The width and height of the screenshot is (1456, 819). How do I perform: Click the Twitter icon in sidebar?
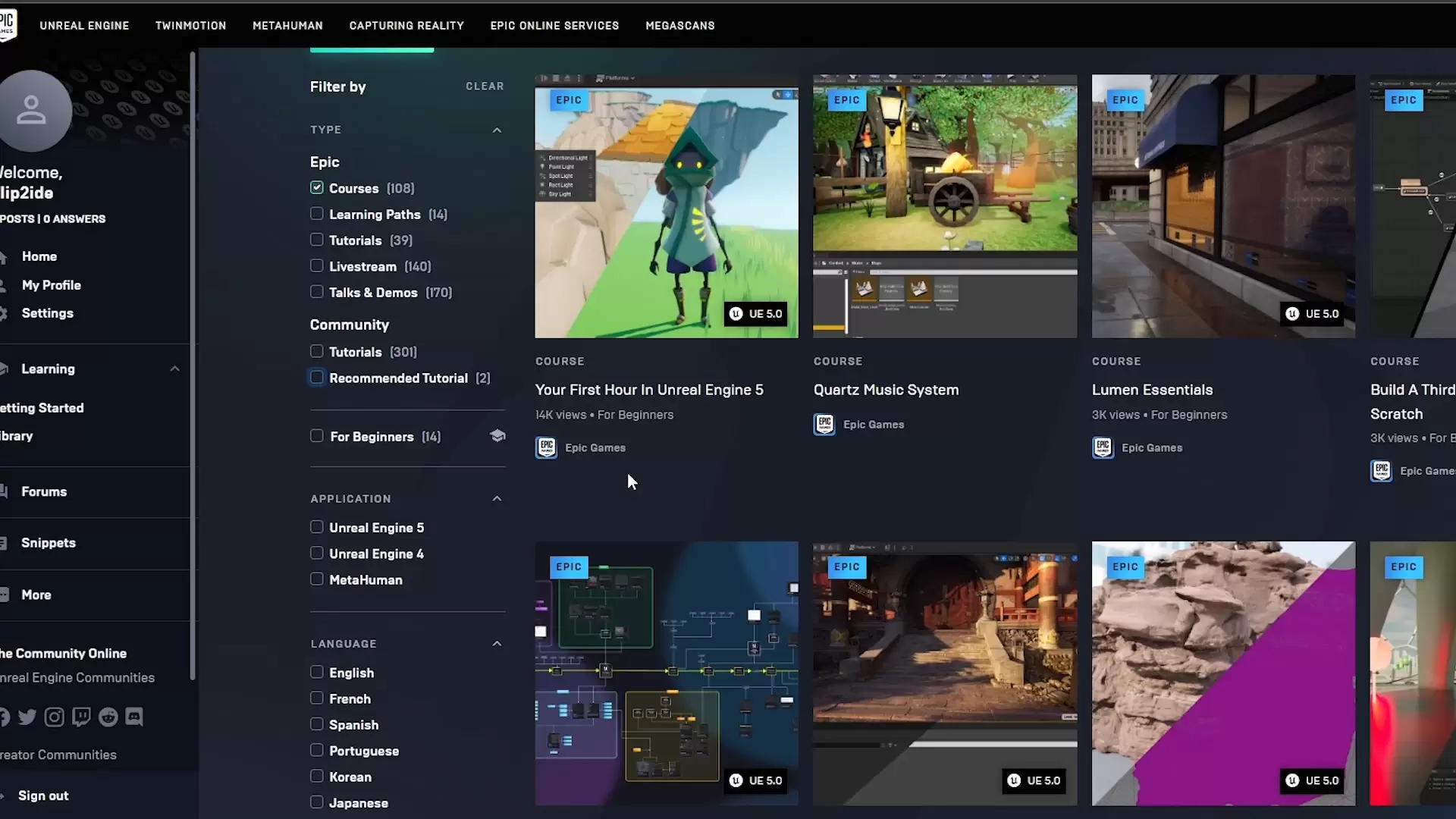point(27,717)
